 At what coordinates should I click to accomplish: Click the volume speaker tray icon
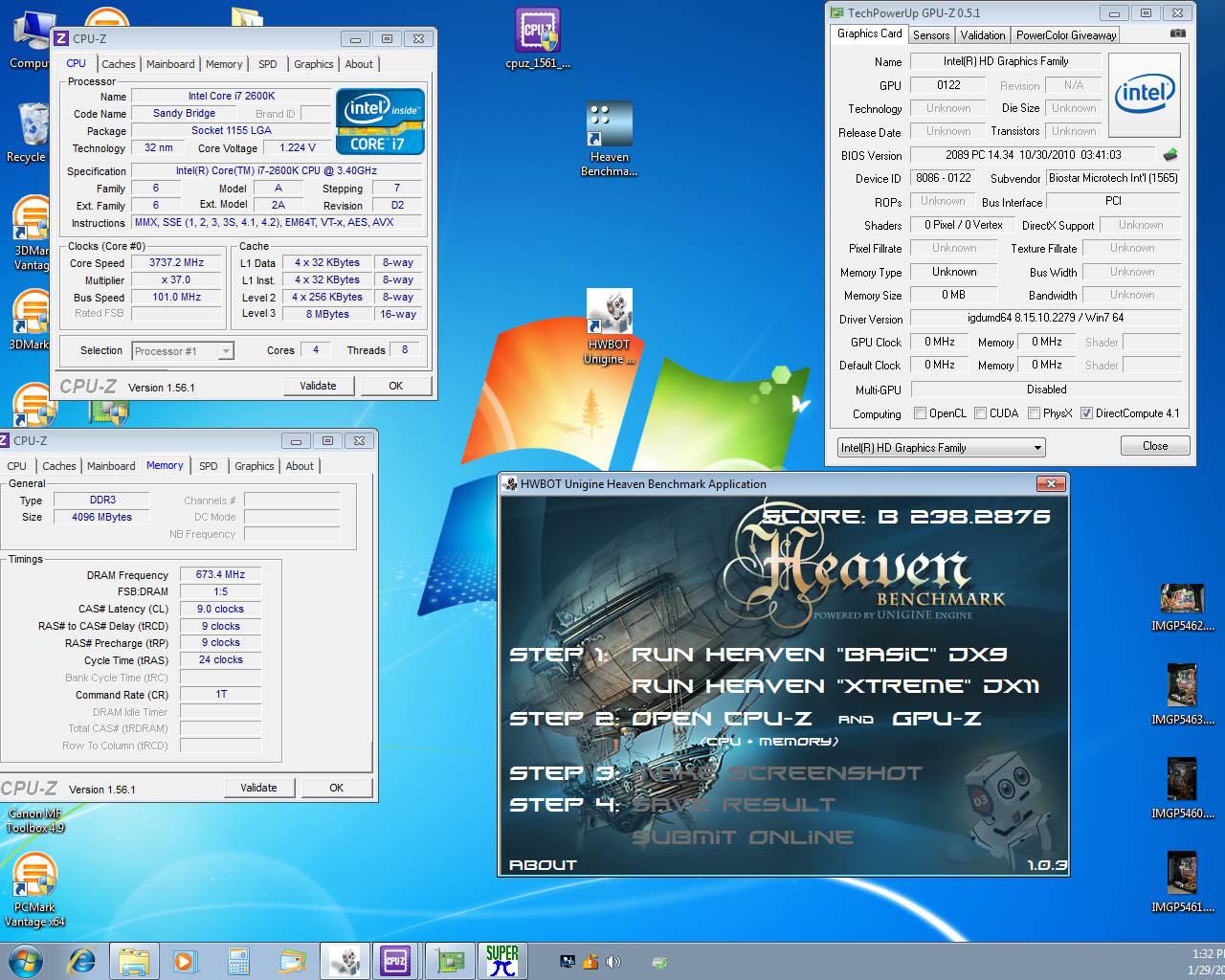(x=612, y=962)
